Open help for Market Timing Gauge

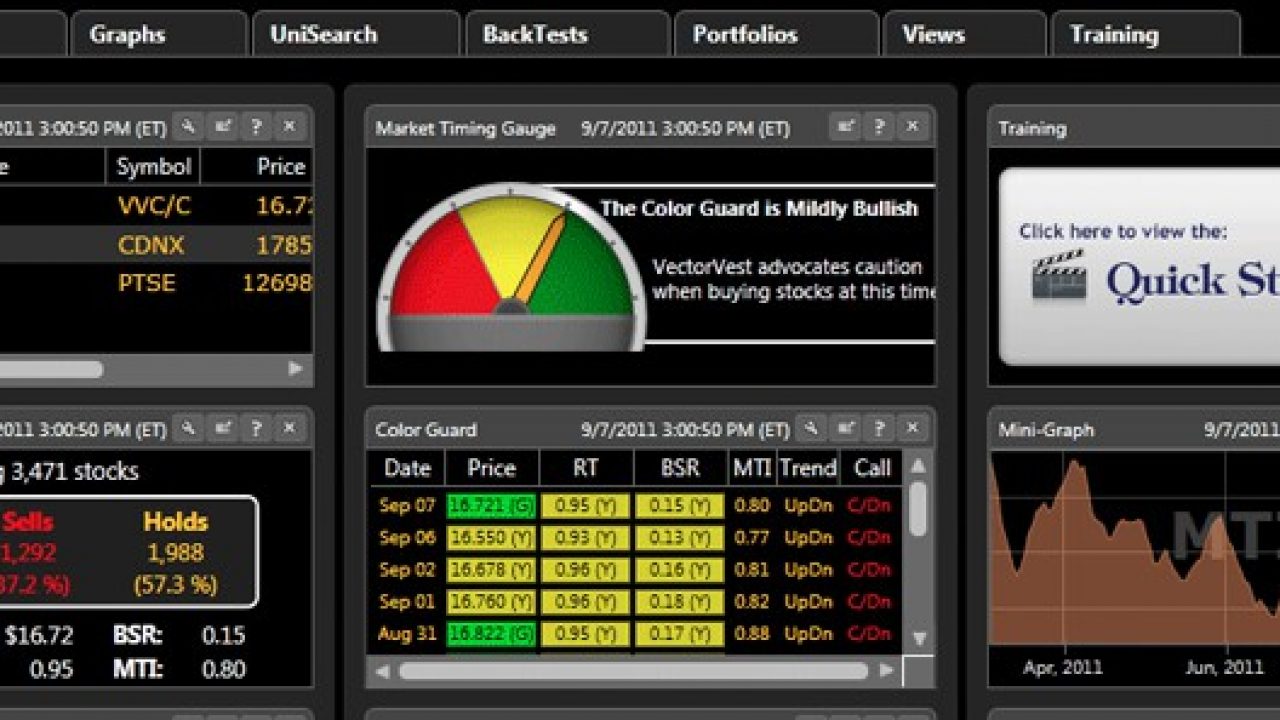tap(879, 127)
